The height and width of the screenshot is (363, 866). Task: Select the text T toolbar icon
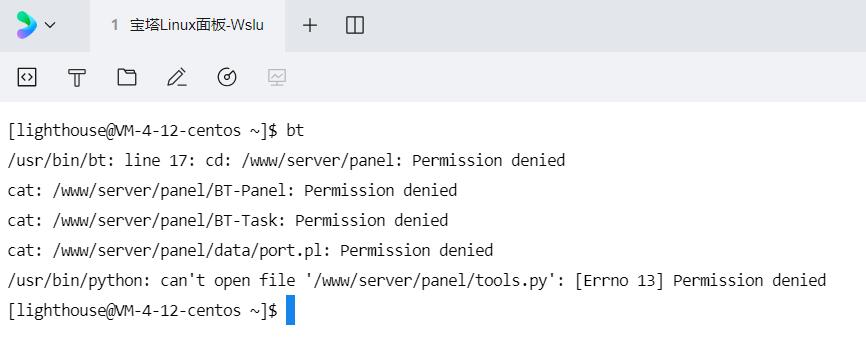coord(77,77)
